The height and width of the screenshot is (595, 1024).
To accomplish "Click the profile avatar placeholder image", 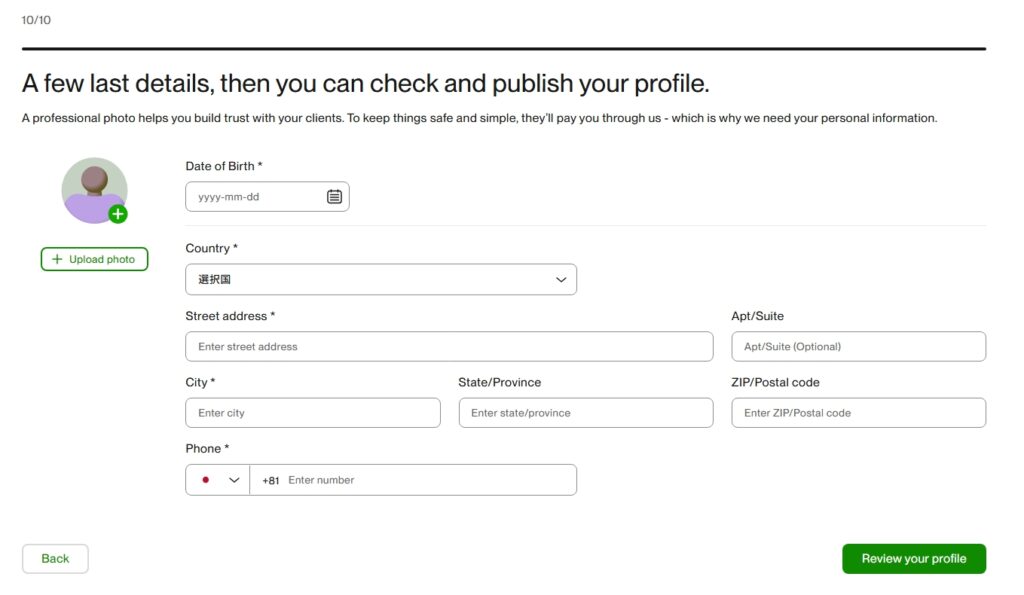I will click(x=93, y=188).
